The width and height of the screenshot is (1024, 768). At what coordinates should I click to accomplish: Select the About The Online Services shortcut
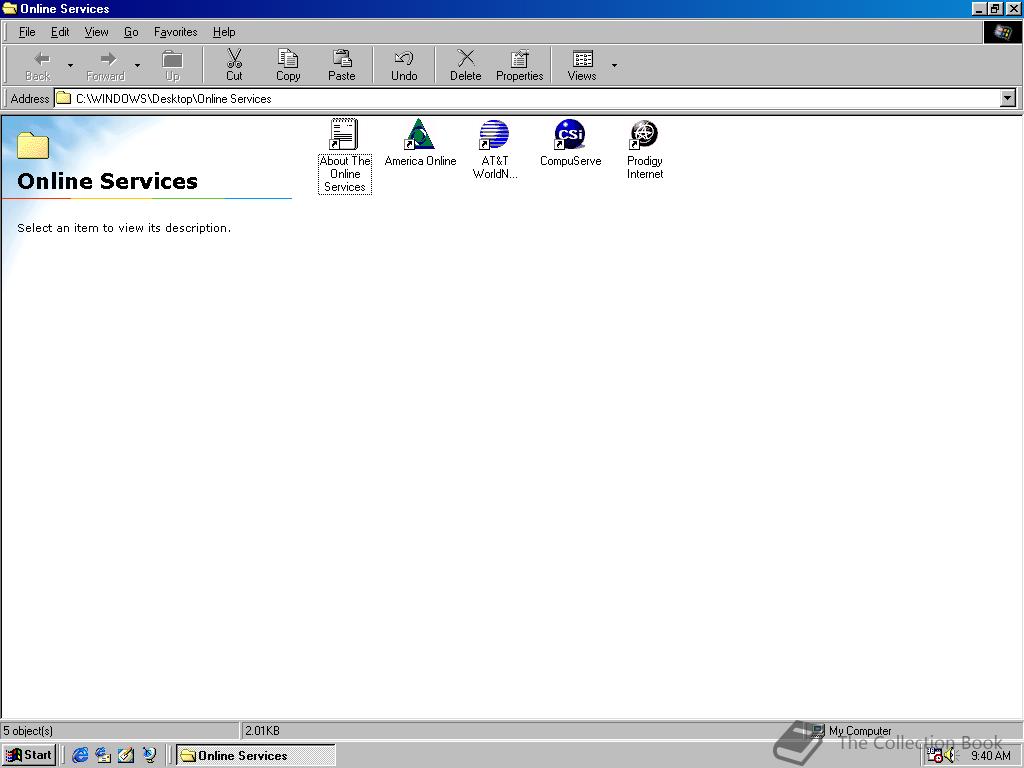[344, 155]
